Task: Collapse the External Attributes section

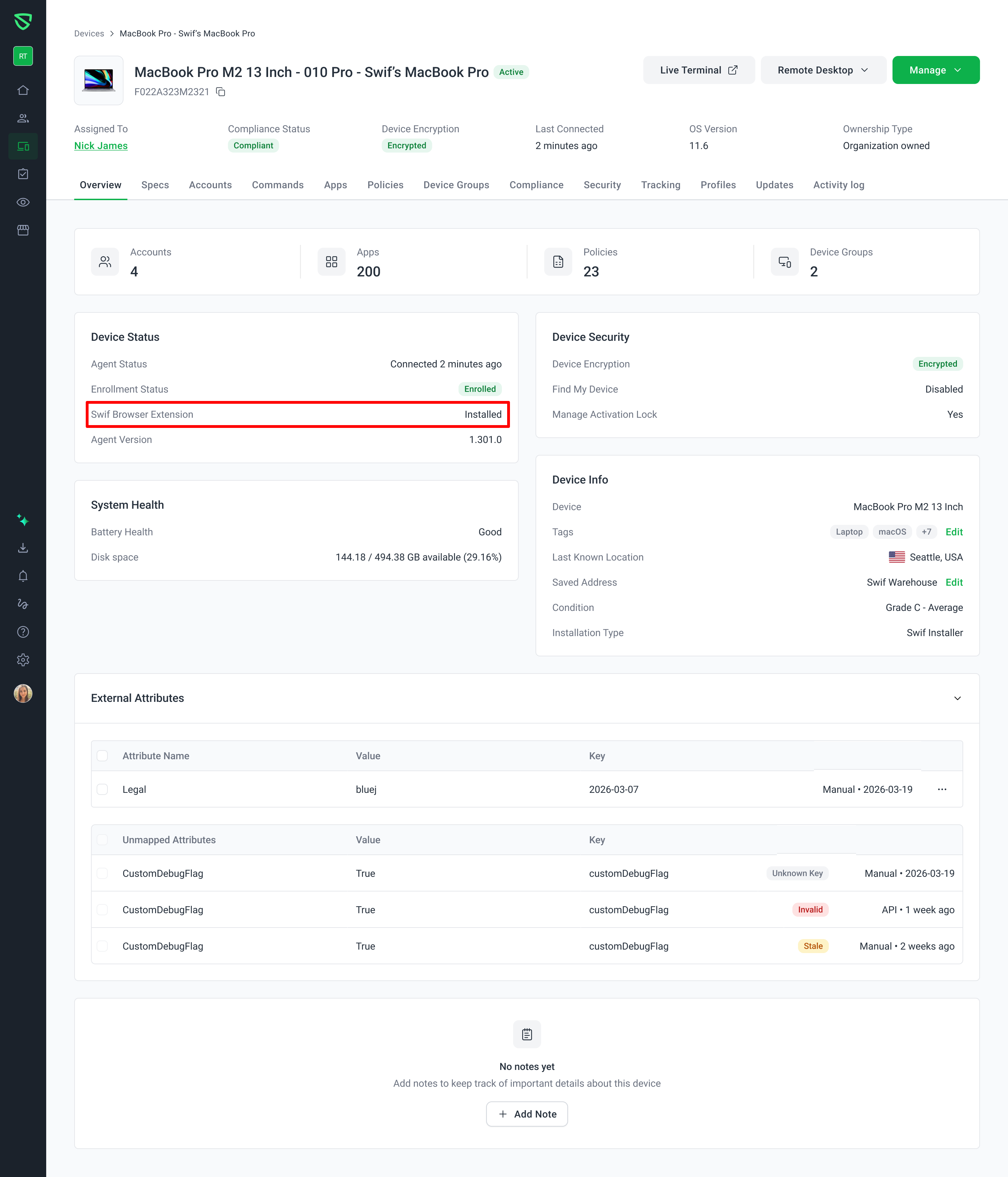Action: [958, 698]
